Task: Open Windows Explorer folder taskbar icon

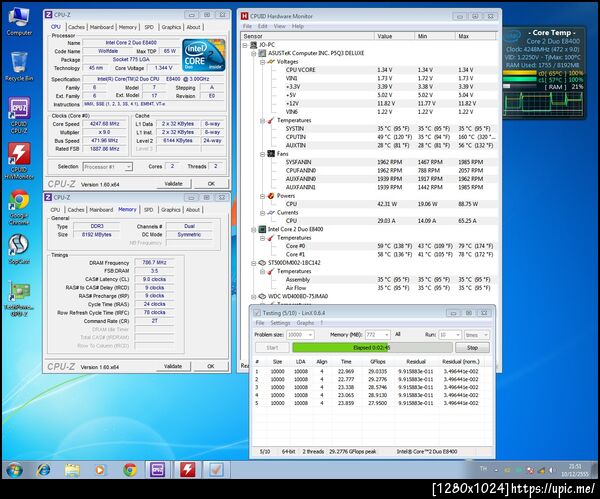Action: tap(72, 470)
